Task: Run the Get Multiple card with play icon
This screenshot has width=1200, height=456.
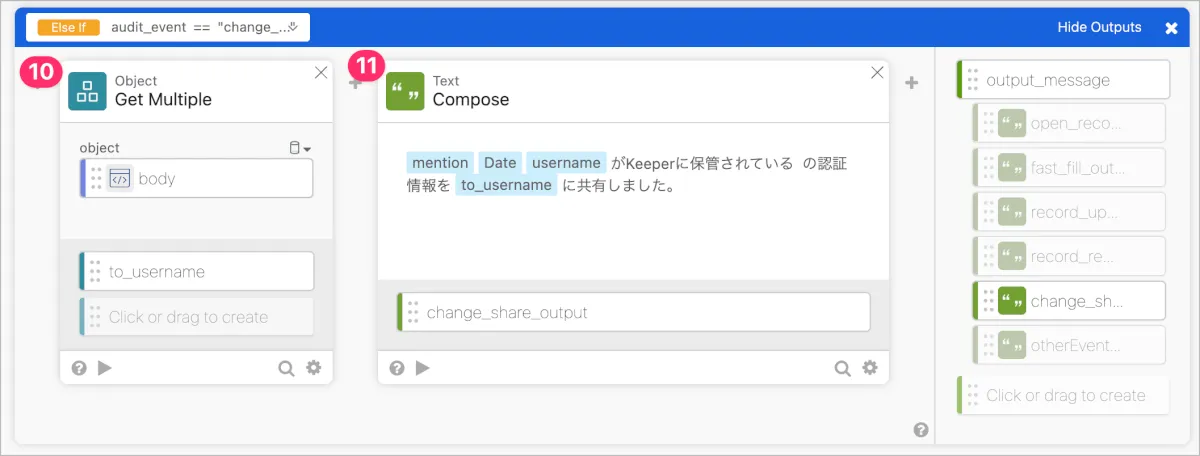Action: tap(105, 368)
